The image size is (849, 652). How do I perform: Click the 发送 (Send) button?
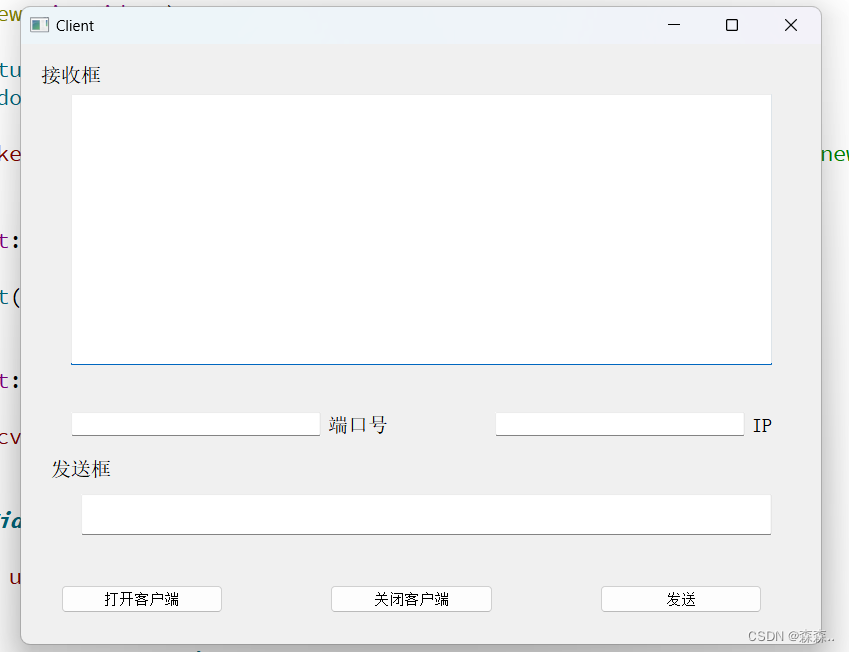[x=680, y=598]
